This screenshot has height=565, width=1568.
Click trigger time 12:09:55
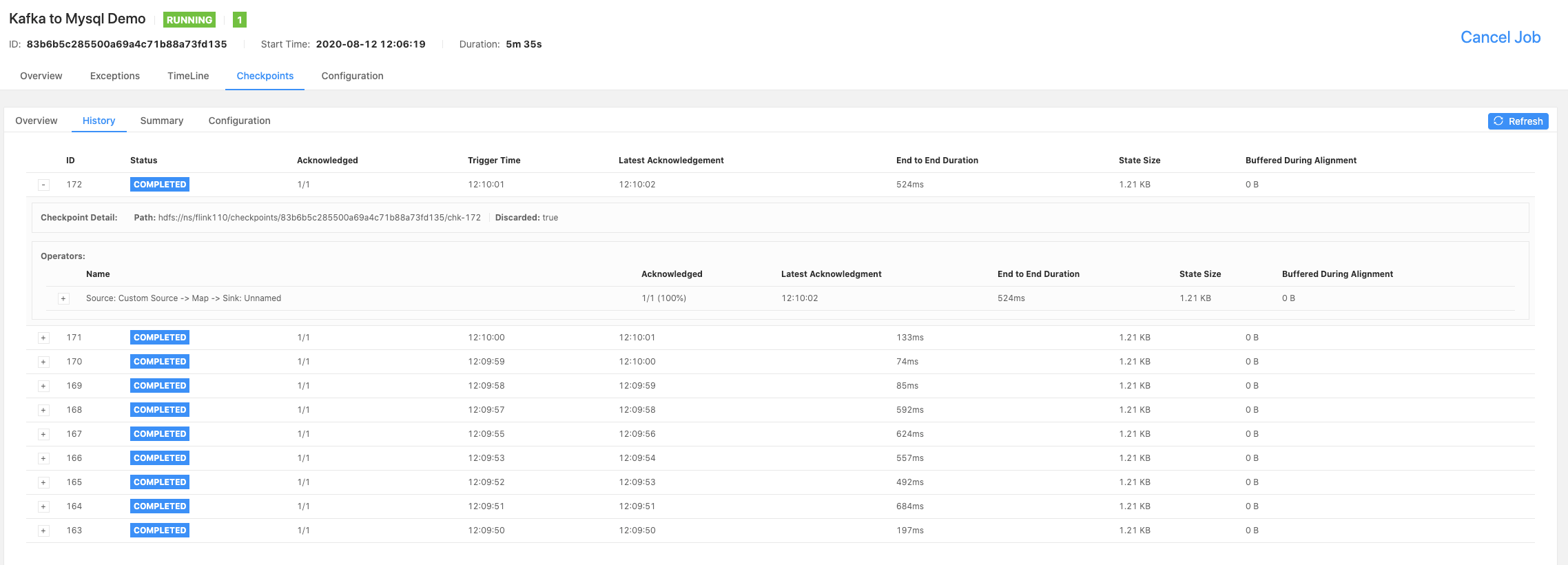click(x=486, y=434)
